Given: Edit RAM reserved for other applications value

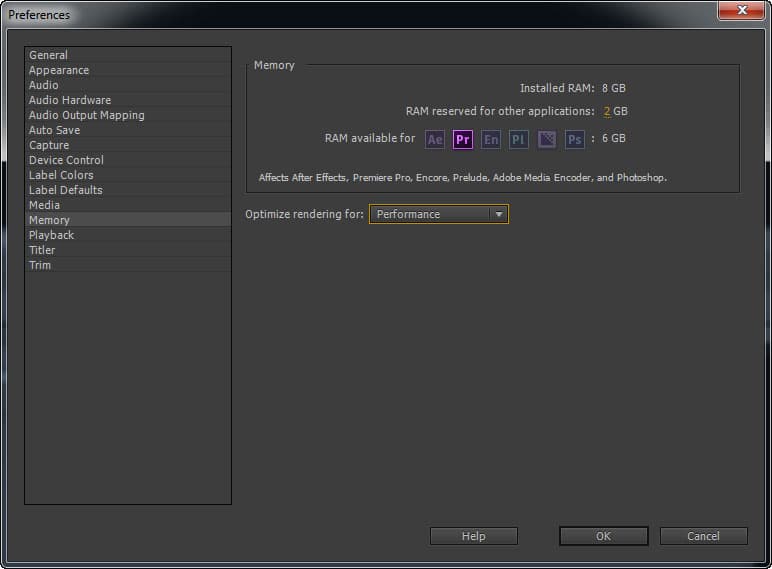Looking at the screenshot, I should 607,111.
